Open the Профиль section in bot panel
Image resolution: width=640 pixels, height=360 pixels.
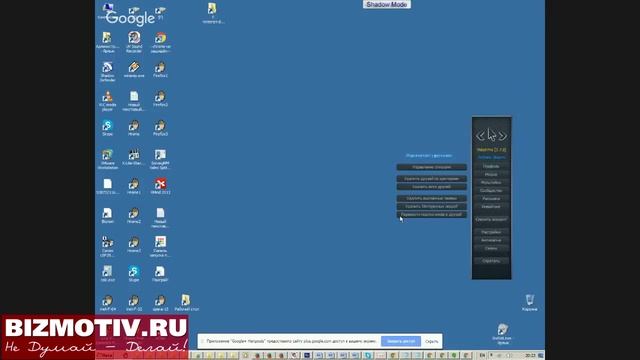click(x=491, y=167)
